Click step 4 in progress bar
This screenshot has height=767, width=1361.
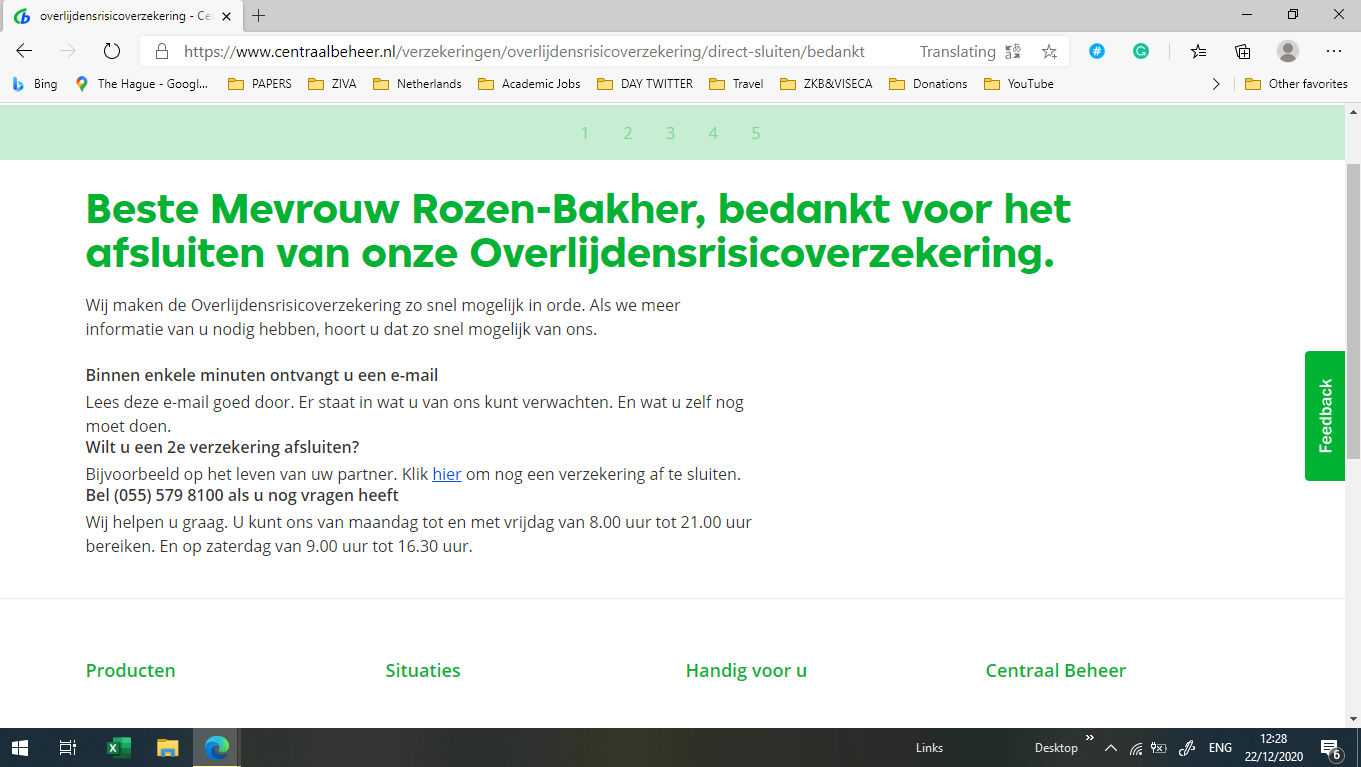(x=713, y=133)
